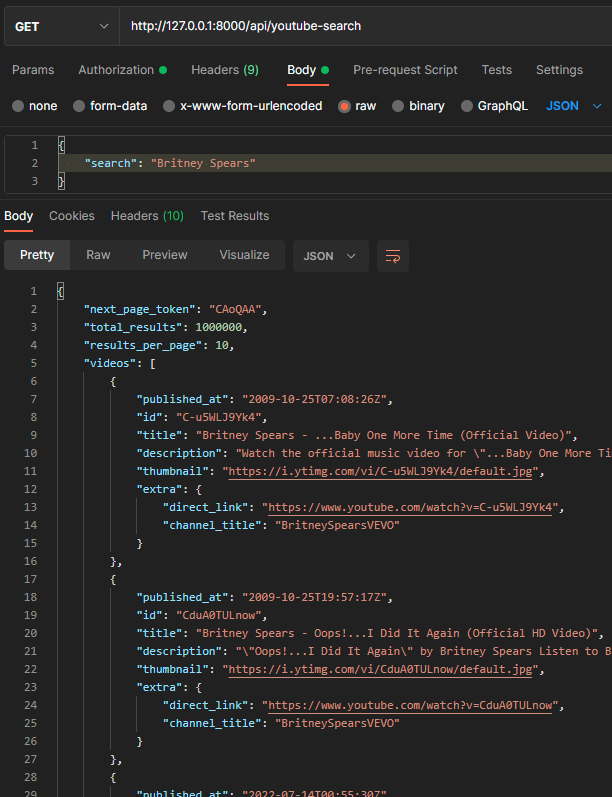Open the Authorization tab
The width and height of the screenshot is (612, 797).
[123, 70]
